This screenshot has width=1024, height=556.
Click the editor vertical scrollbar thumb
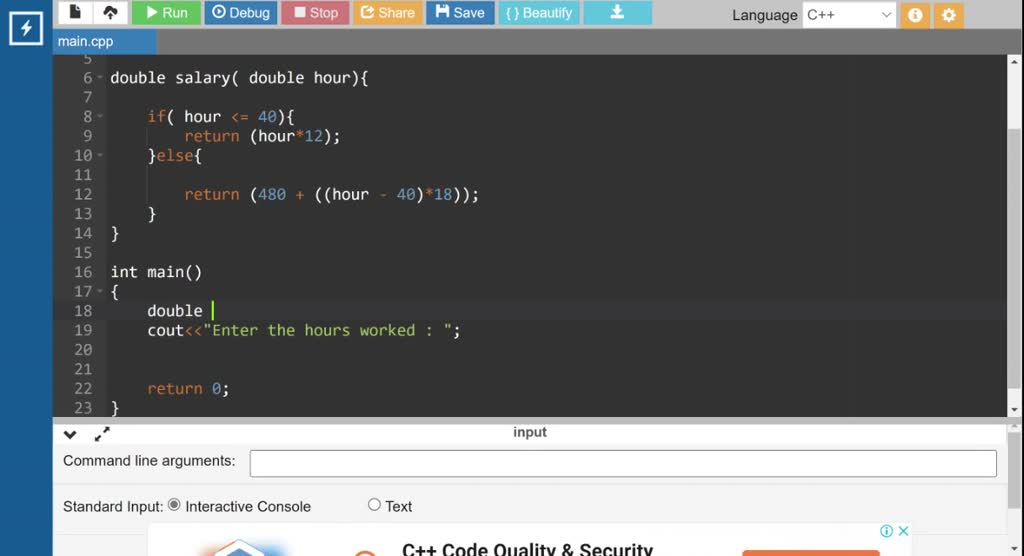1014,258
